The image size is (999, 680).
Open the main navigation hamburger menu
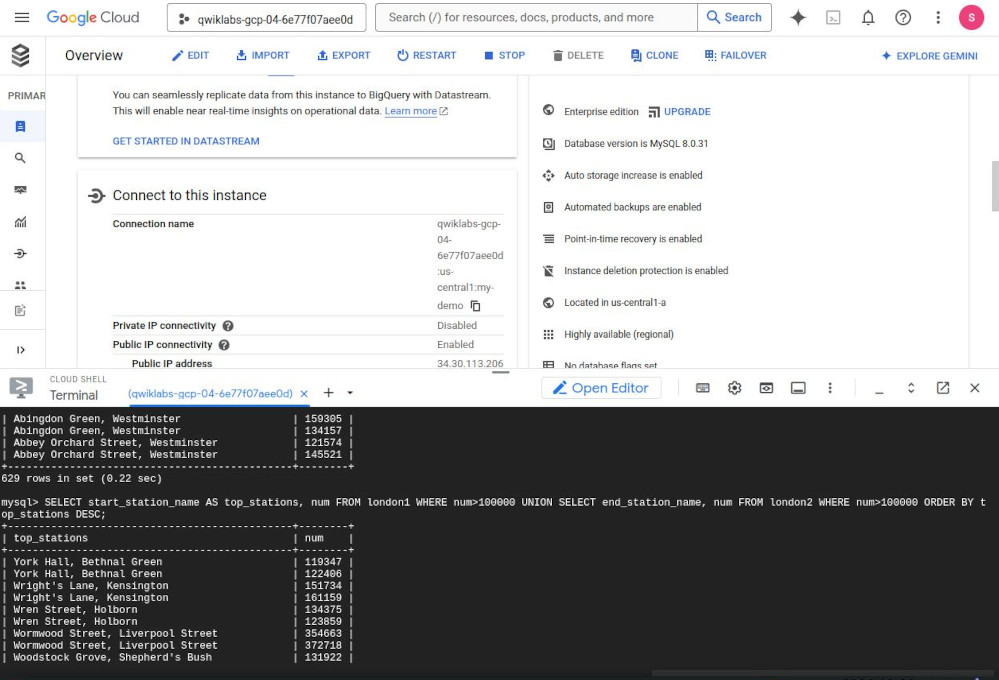22,17
